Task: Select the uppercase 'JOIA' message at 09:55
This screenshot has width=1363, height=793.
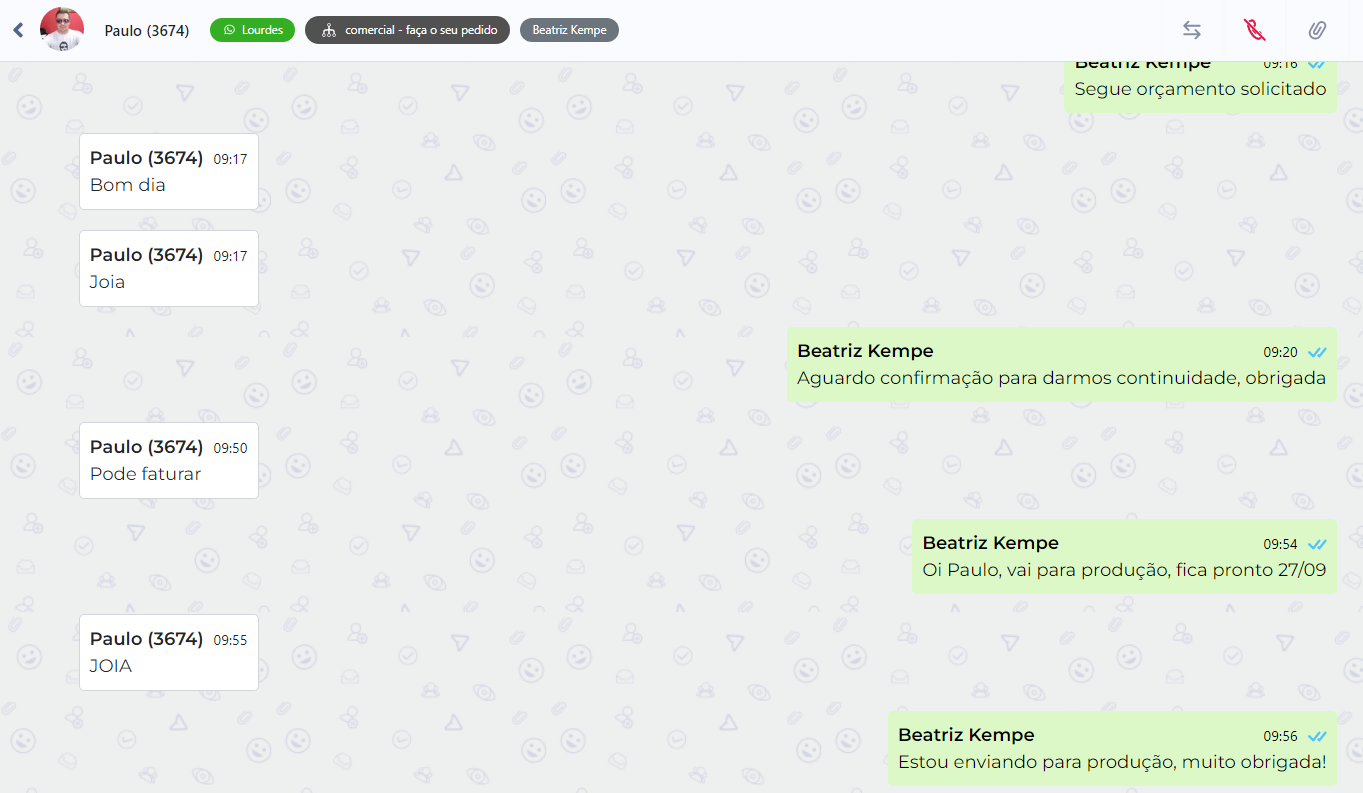Action: point(168,653)
